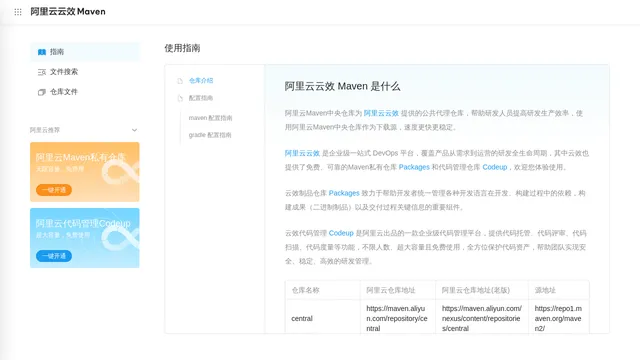
Task: Click heading 阿里云云效 Maven 是什么
Action: (x=342, y=86)
